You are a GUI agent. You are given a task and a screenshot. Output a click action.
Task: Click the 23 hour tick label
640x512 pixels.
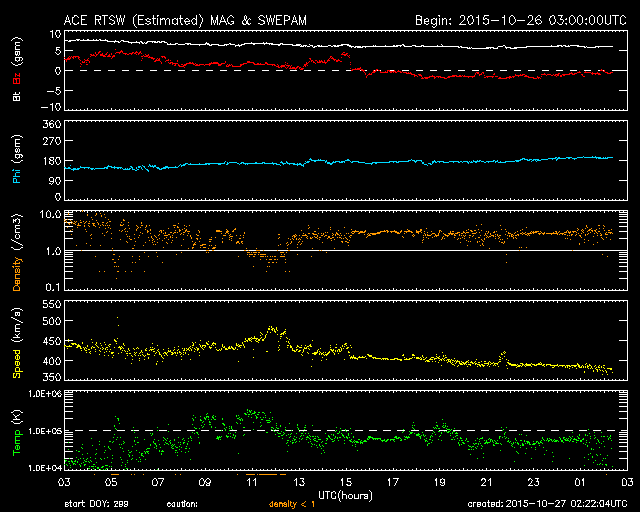(x=533, y=482)
